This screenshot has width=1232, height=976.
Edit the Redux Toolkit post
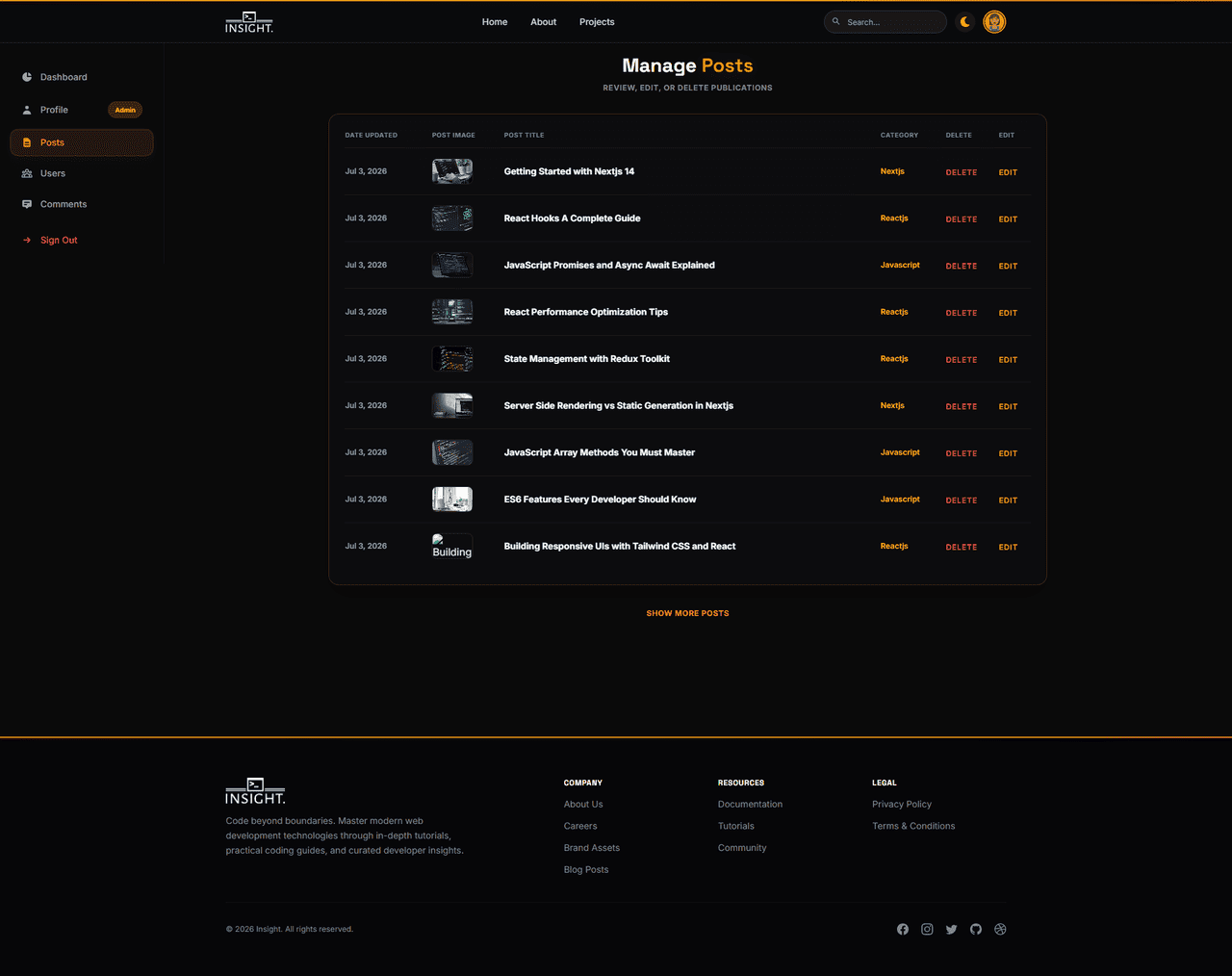[x=1008, y=360]
